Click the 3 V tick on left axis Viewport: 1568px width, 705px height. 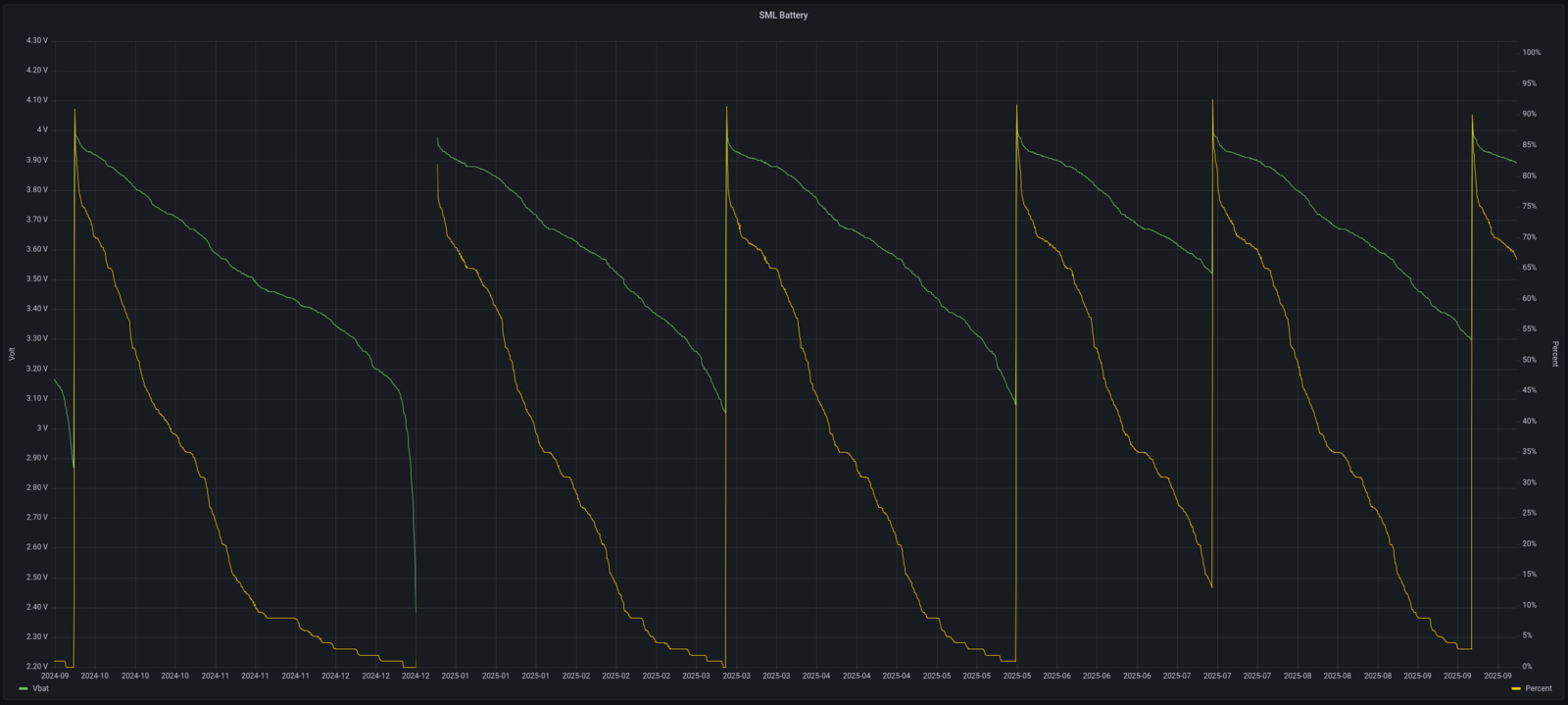point(42,428)
